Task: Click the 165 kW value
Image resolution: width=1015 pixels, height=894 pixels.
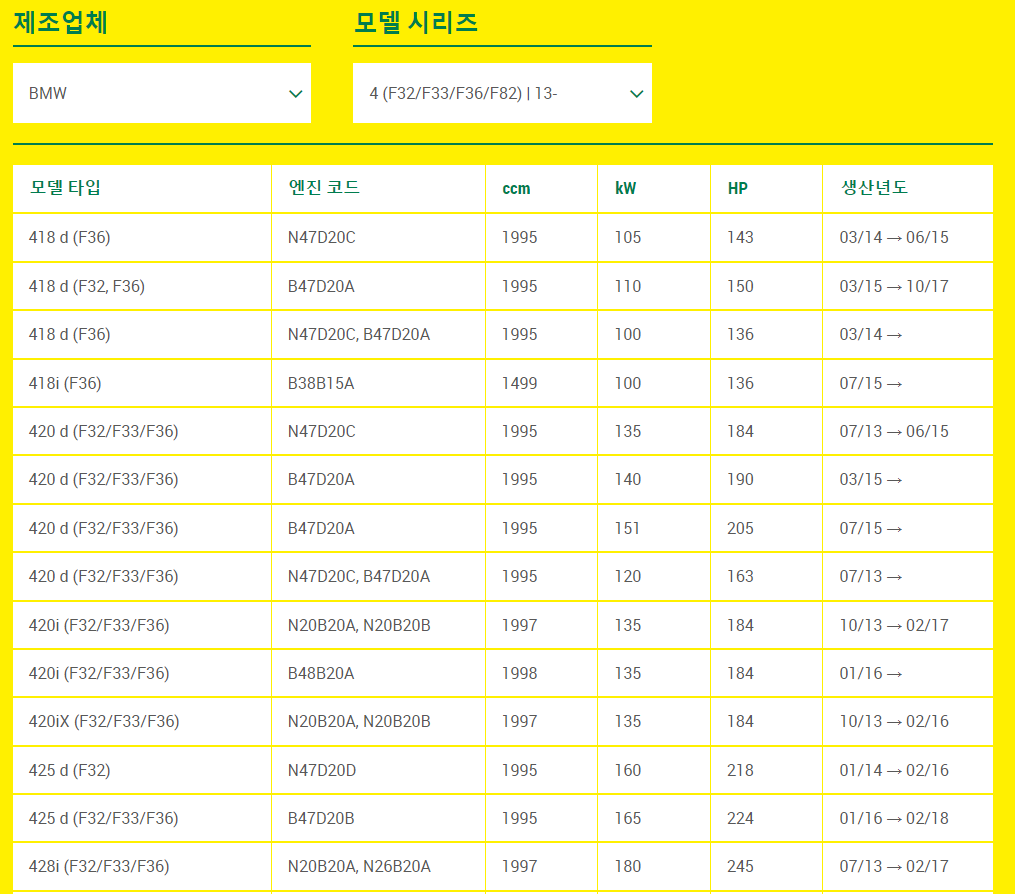Action: tap(628, 818)
